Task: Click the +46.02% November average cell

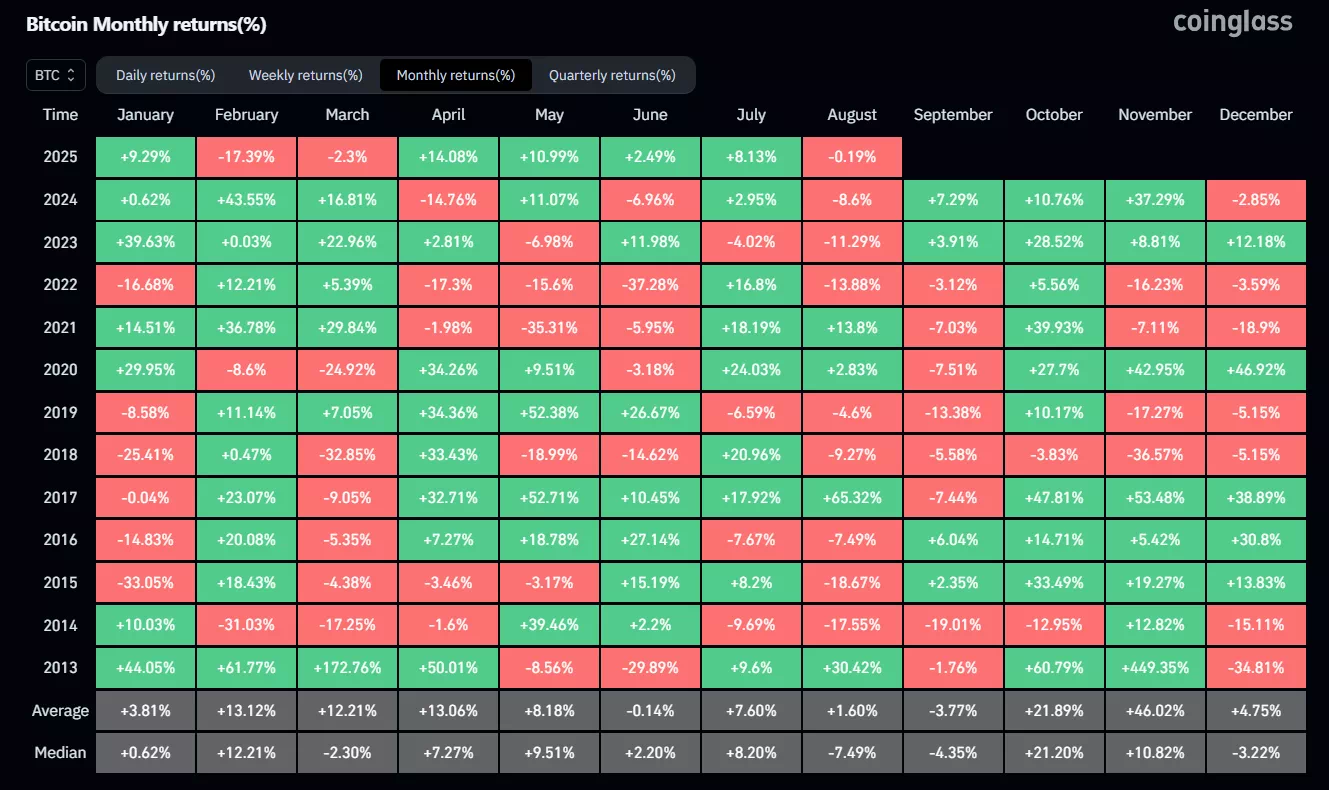Action: click(x=1155, y=711)
